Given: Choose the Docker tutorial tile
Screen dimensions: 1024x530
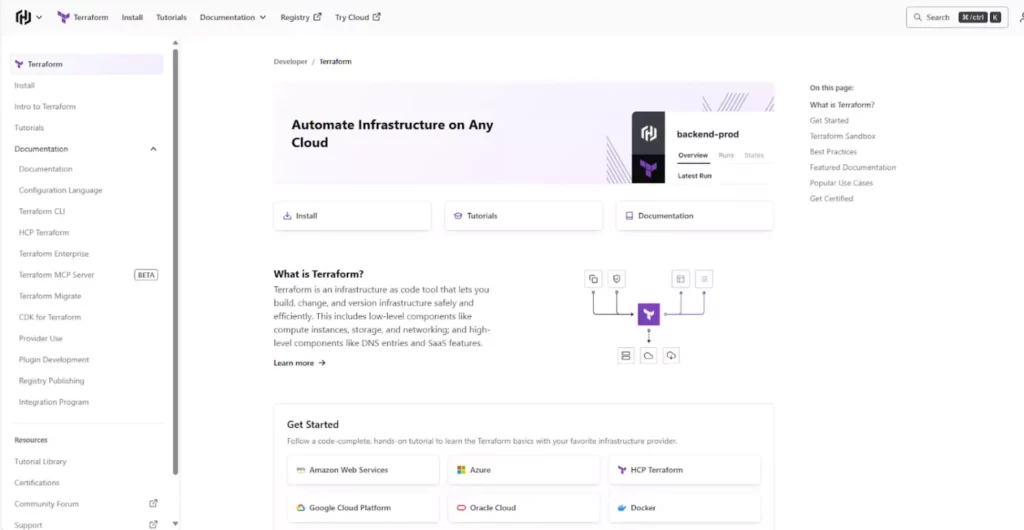Looking at the screenshot, I should tap(685, 508).
